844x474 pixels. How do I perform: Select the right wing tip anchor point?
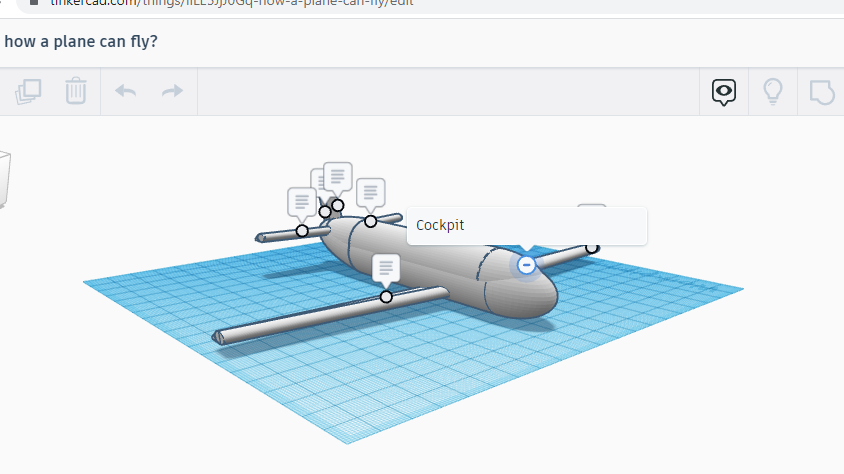click(592, 248)
